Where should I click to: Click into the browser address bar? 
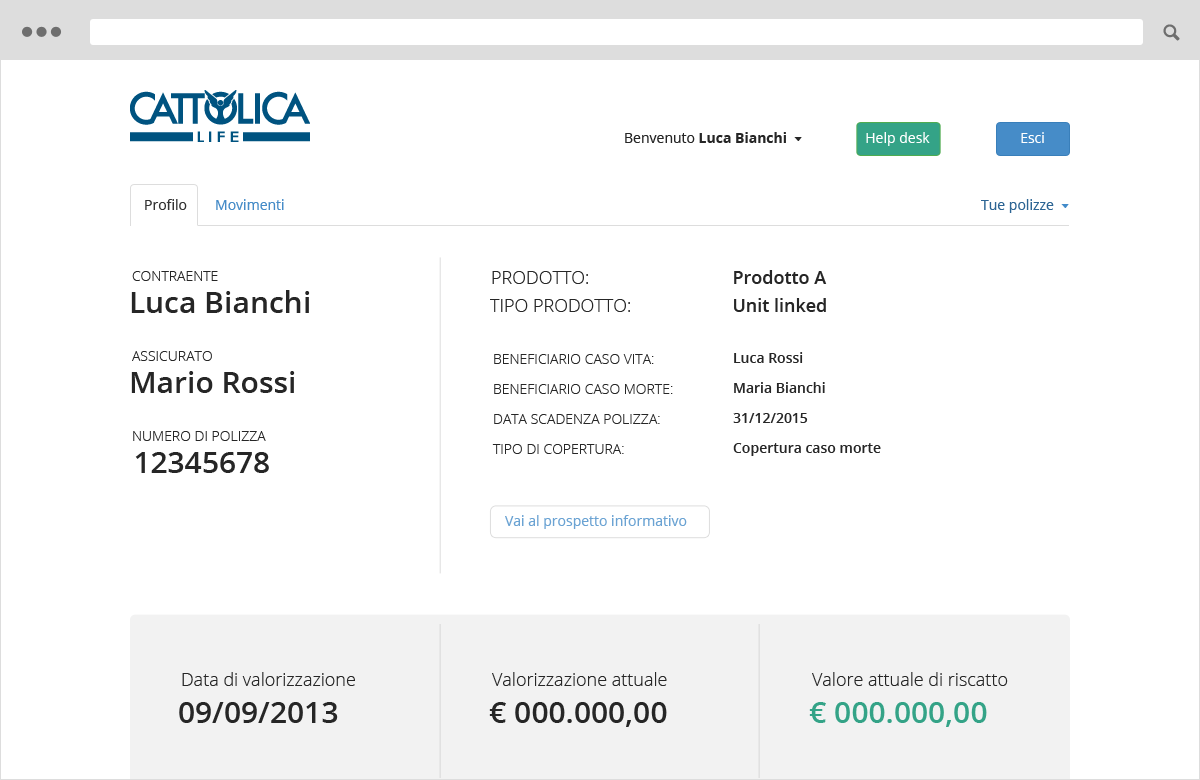tap(616, 32)
